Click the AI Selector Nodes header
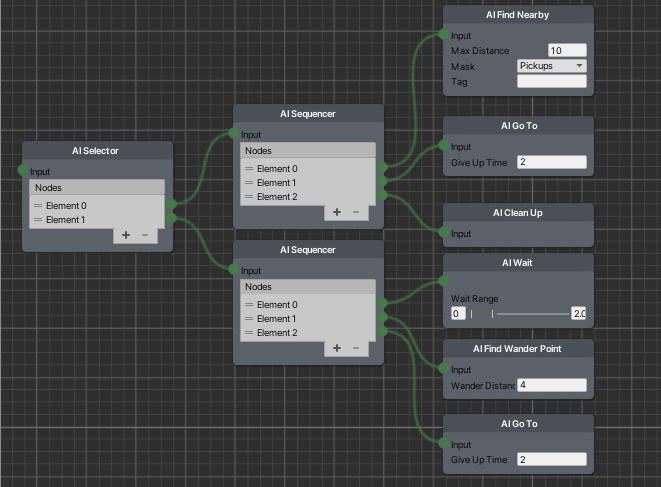 coord(97,187)
